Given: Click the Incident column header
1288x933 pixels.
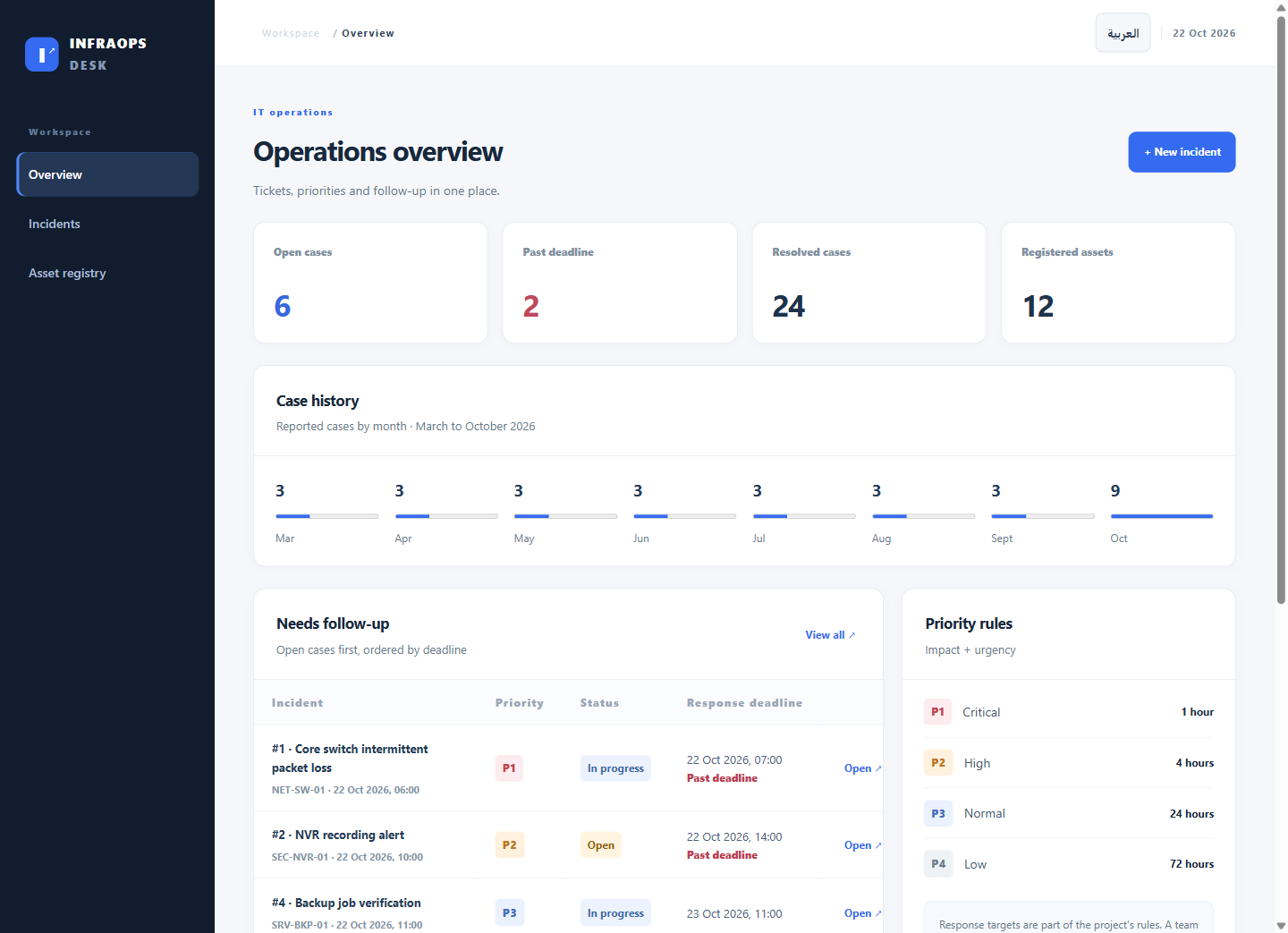Looking at the screenshot, I should [297, 703].
